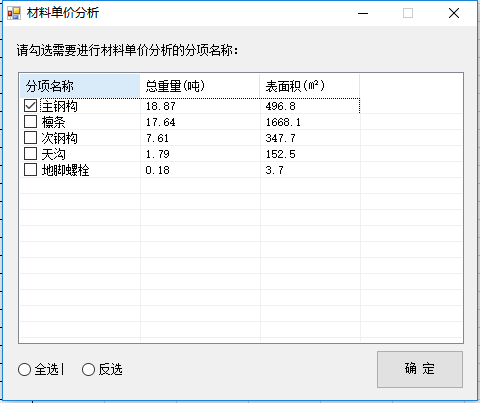
Task: Click the 确定 button
Action: [420, 369]
